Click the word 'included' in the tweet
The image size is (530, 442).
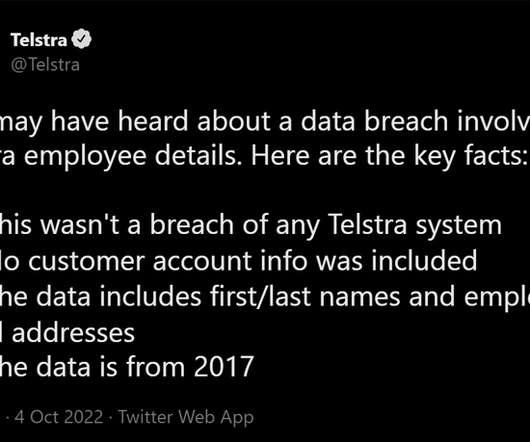[x=424, y=261]
